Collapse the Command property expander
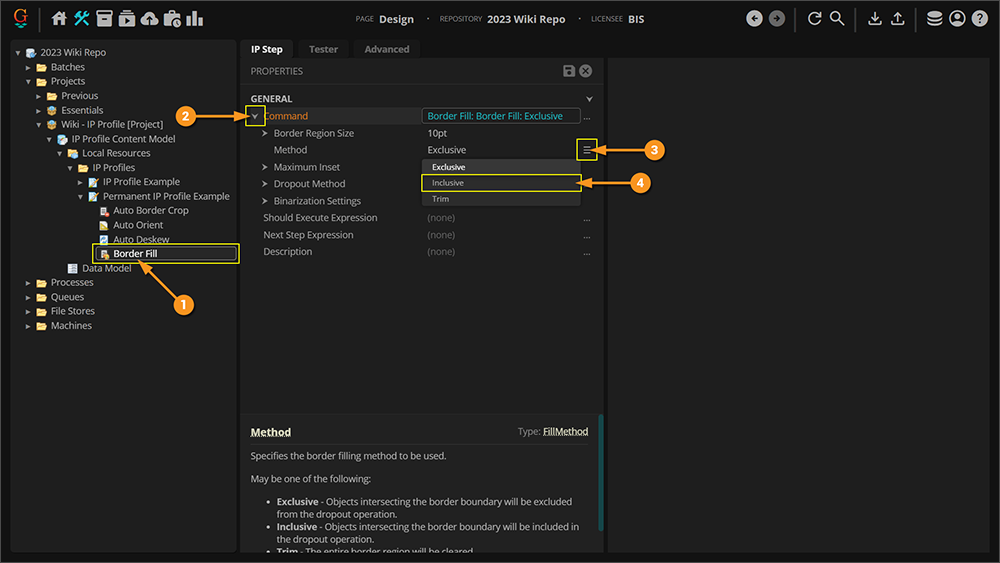 click(255, 117)
